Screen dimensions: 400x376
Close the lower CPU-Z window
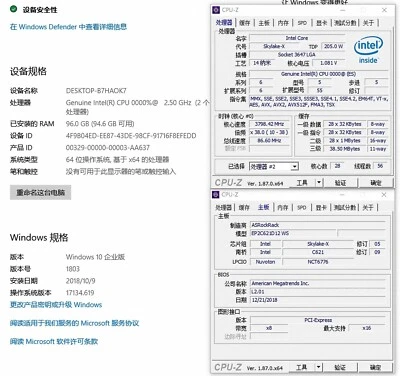tap(384, 195)
